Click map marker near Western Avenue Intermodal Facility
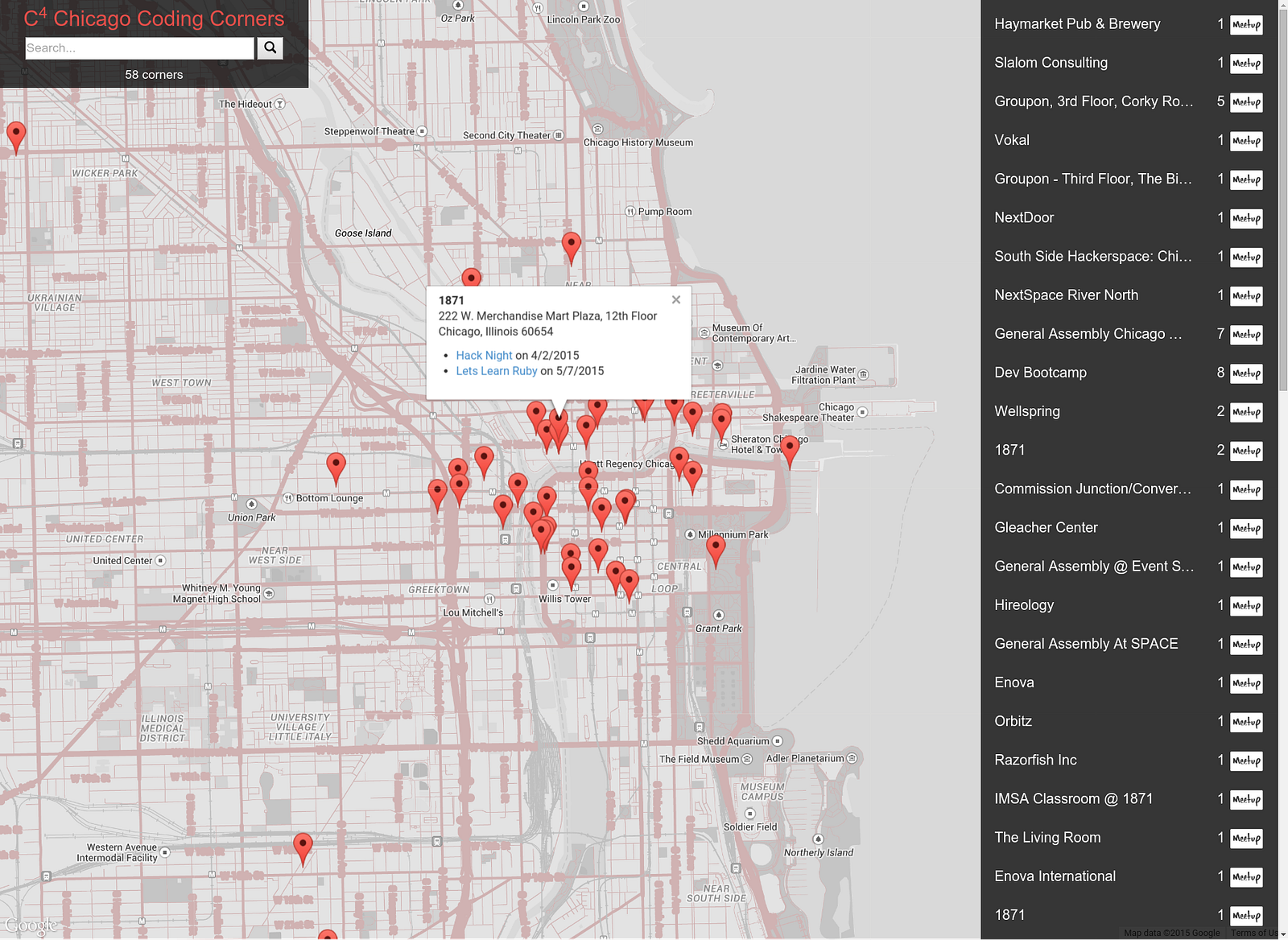This screenshot has height=940, width=1288. pyautogui.click(x=303, y=850)
